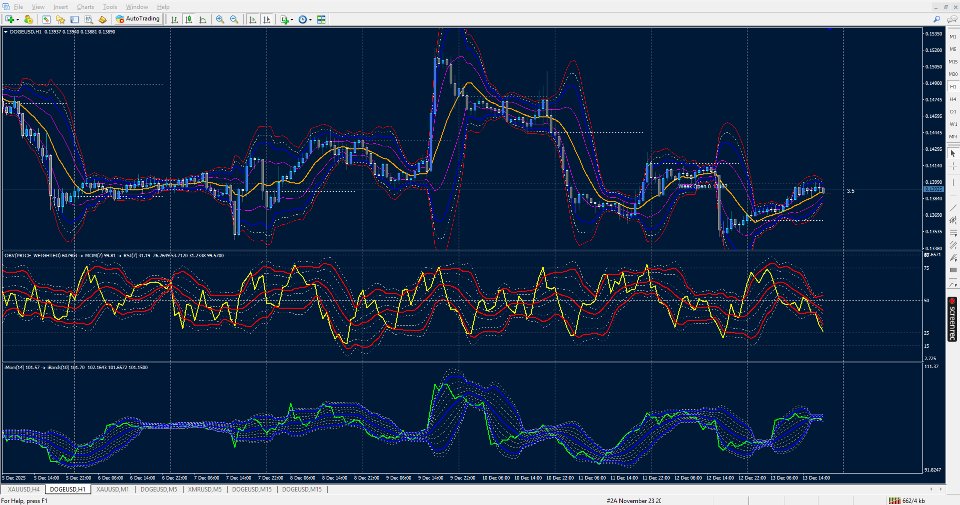Click the '5 Dec 2025' time axis label

pos(13,477)
